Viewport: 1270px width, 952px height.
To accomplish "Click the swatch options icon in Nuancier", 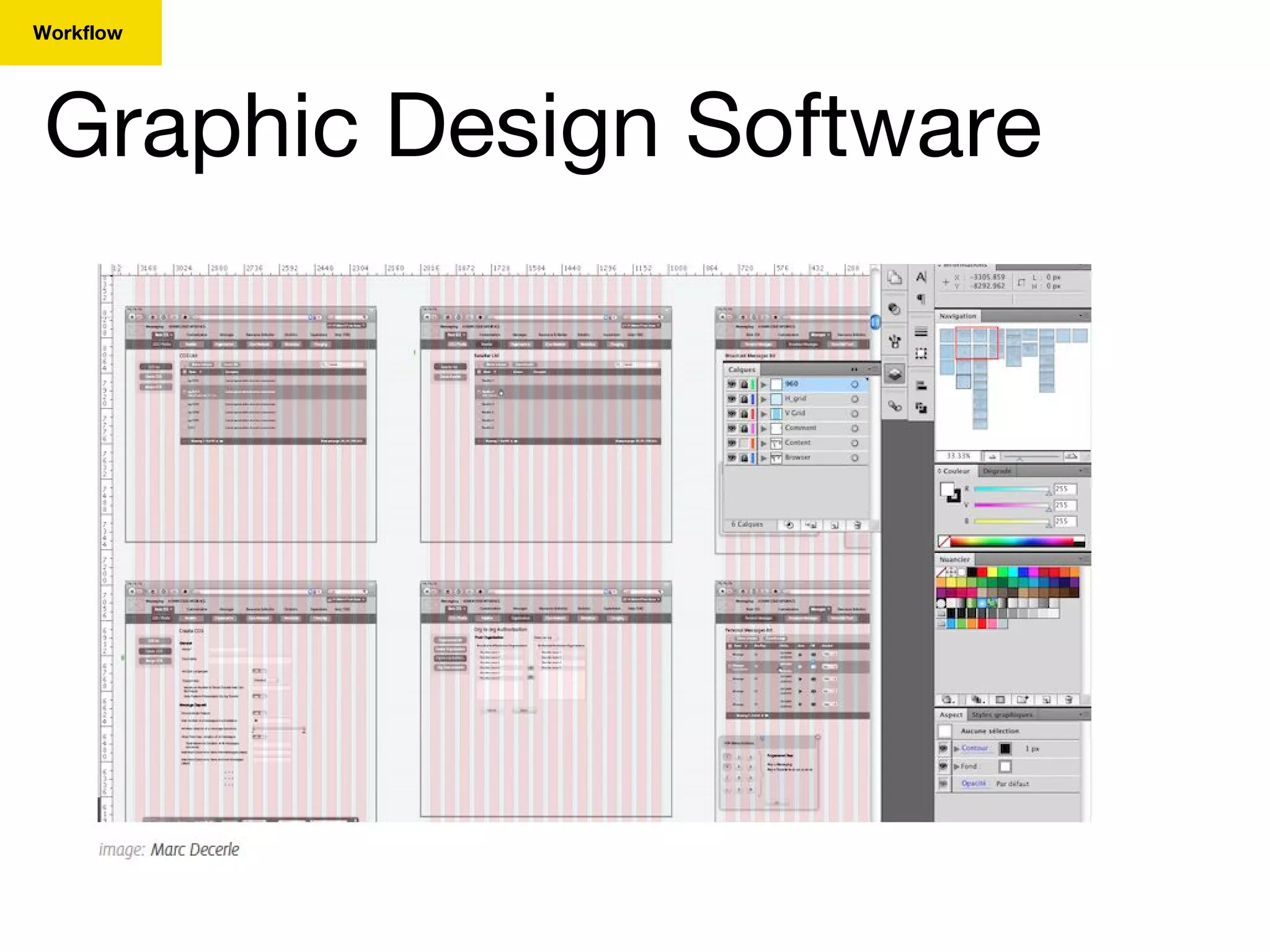I will coord(1000,699).
